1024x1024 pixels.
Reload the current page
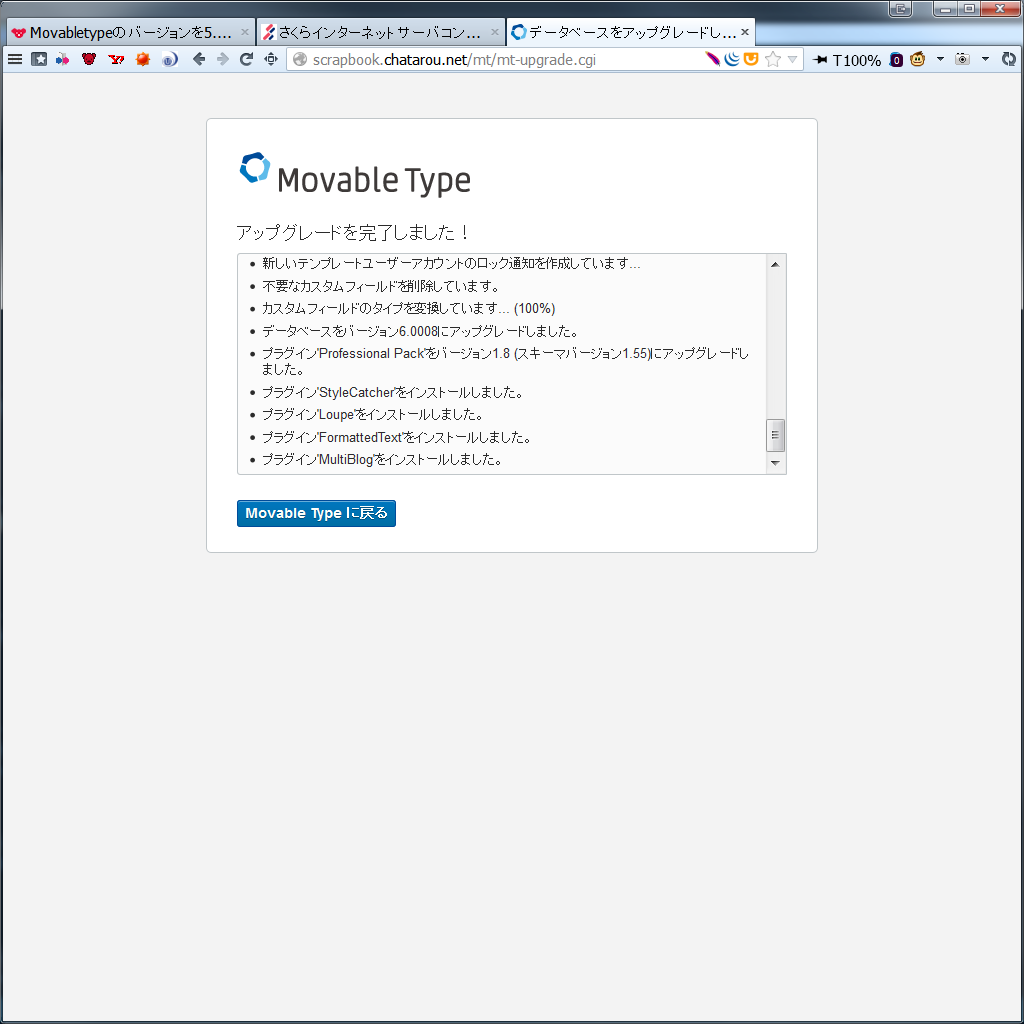[246, 59]
